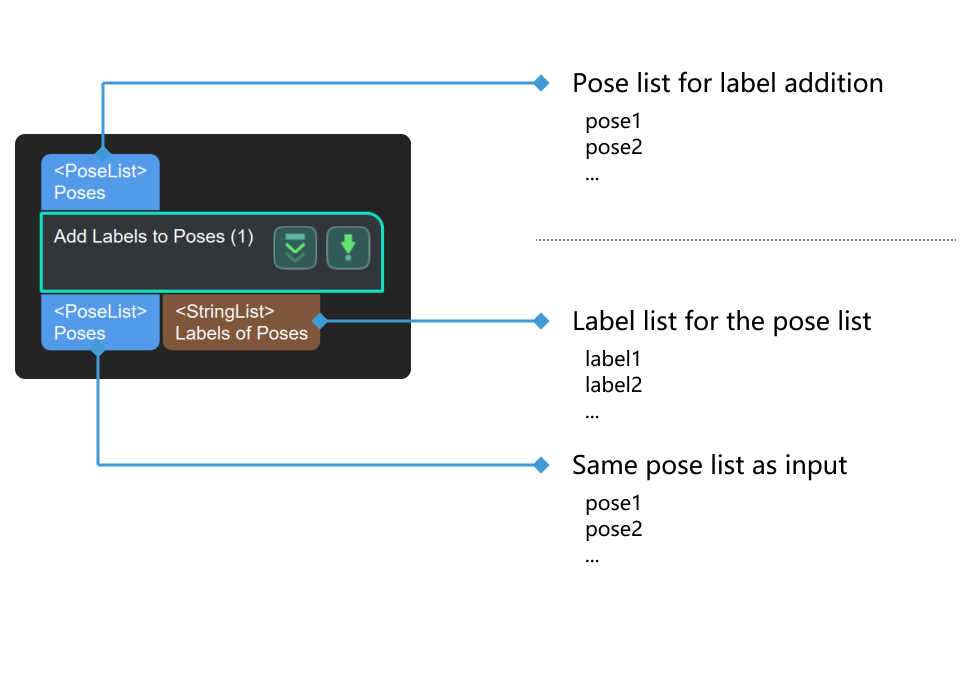Click the diamond connector near Pose list annotation

tap(541, 83)
